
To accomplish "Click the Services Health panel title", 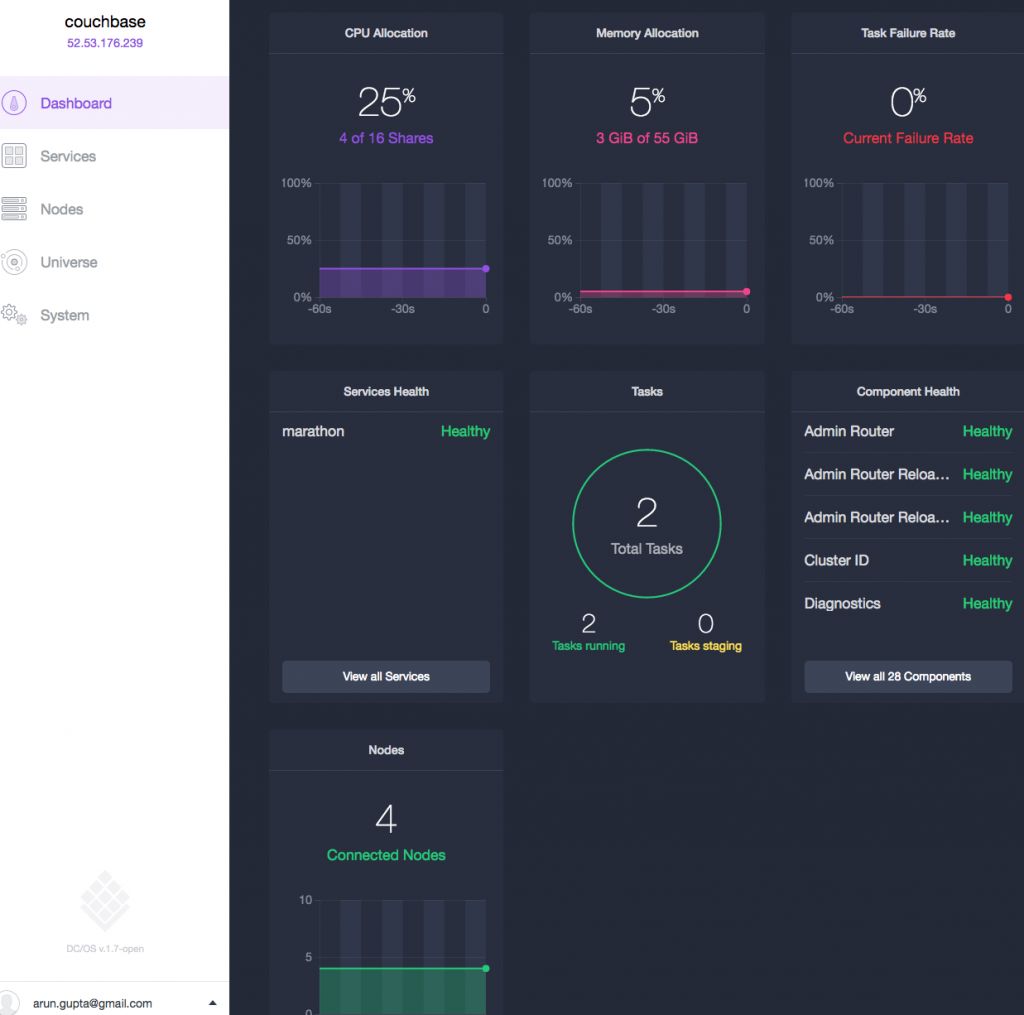I will (x=386, y=392).
